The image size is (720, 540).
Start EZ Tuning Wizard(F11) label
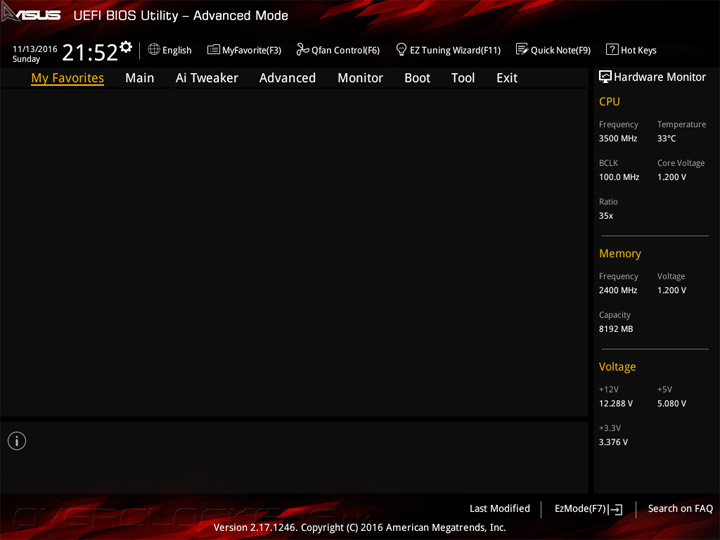click(x=455, y=50)
